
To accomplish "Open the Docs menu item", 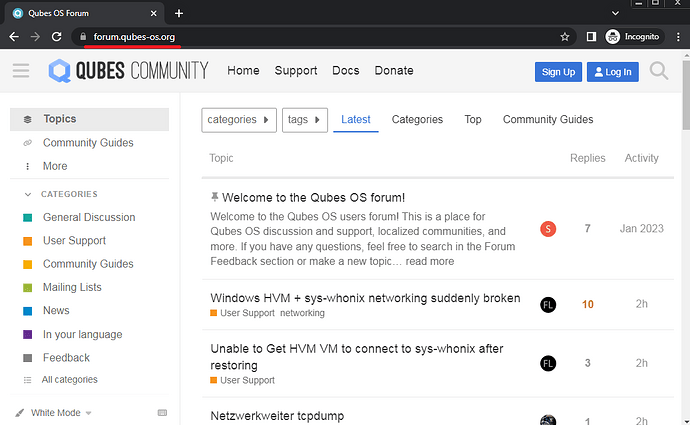I will coord(345,70).
